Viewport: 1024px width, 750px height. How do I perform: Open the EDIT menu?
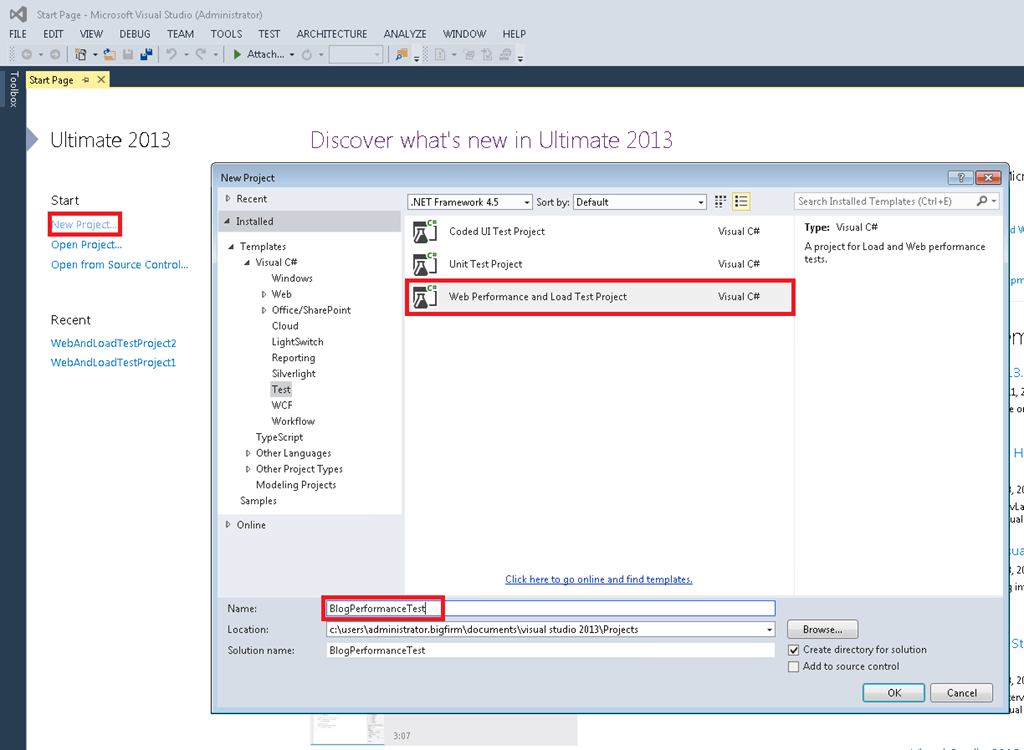click(x=53, y=34)
